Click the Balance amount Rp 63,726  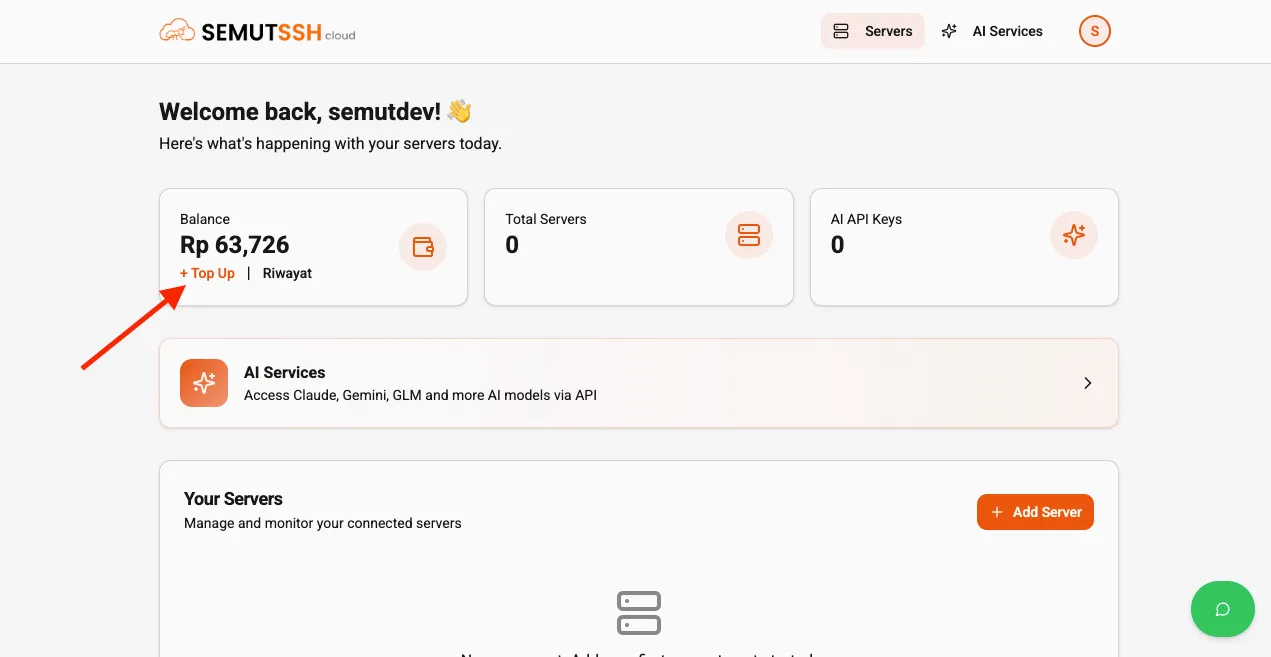(235, 245)
